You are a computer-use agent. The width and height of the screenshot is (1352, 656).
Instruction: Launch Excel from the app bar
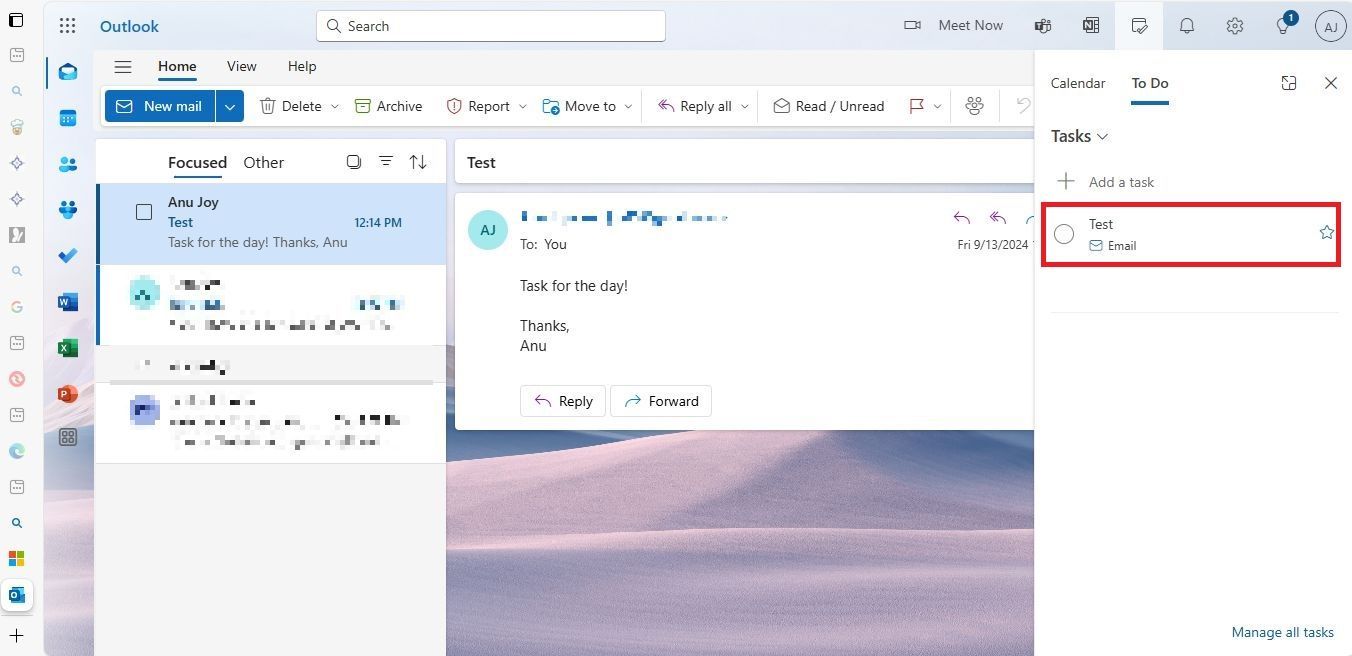[68, 348]
